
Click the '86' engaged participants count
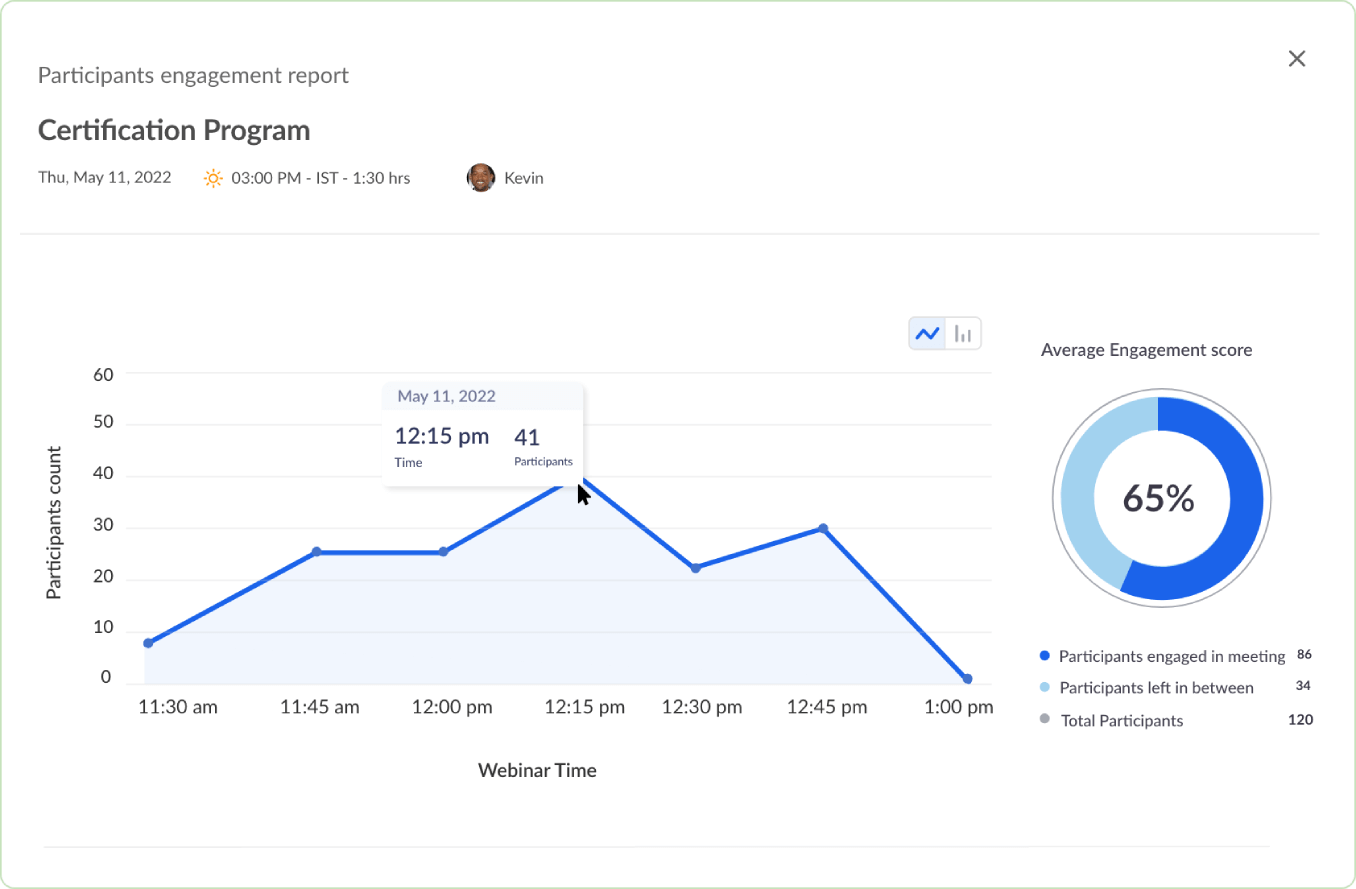click(1304, 654)
